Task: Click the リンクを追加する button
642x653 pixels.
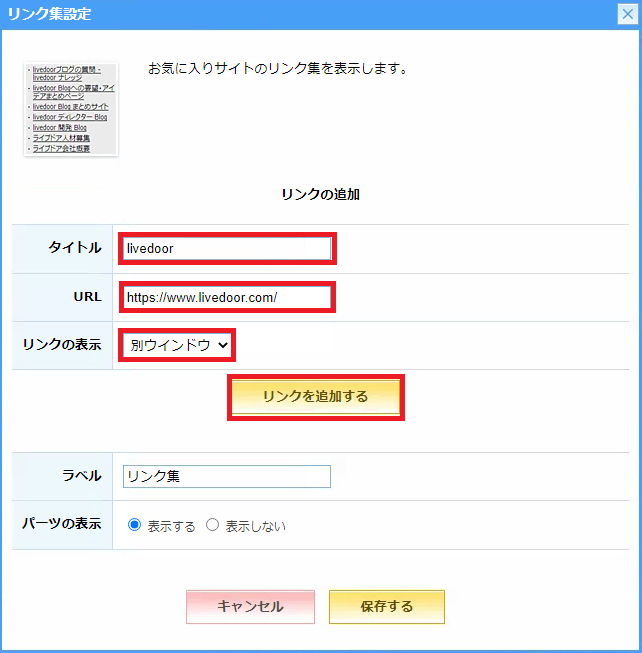Action: pyautogui.click(x=316, y=397)
